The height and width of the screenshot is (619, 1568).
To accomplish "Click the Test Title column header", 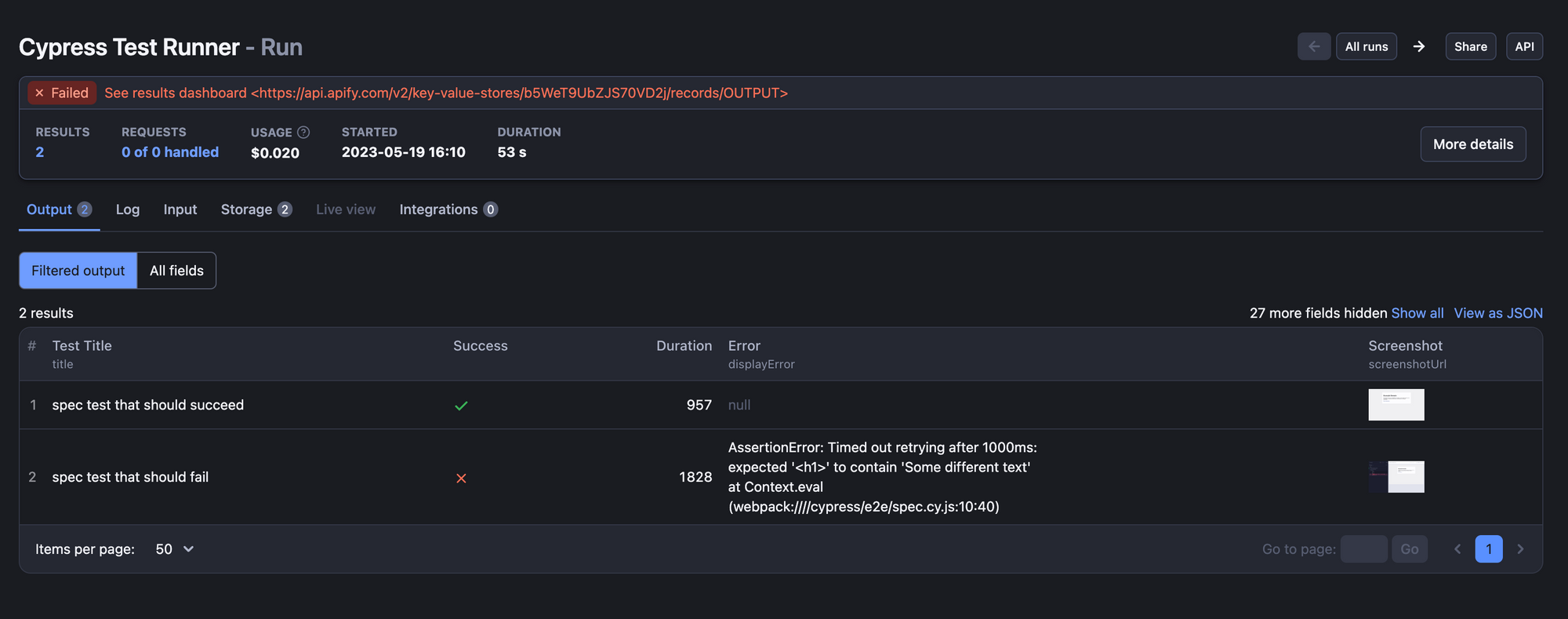I will pos(82,346).
